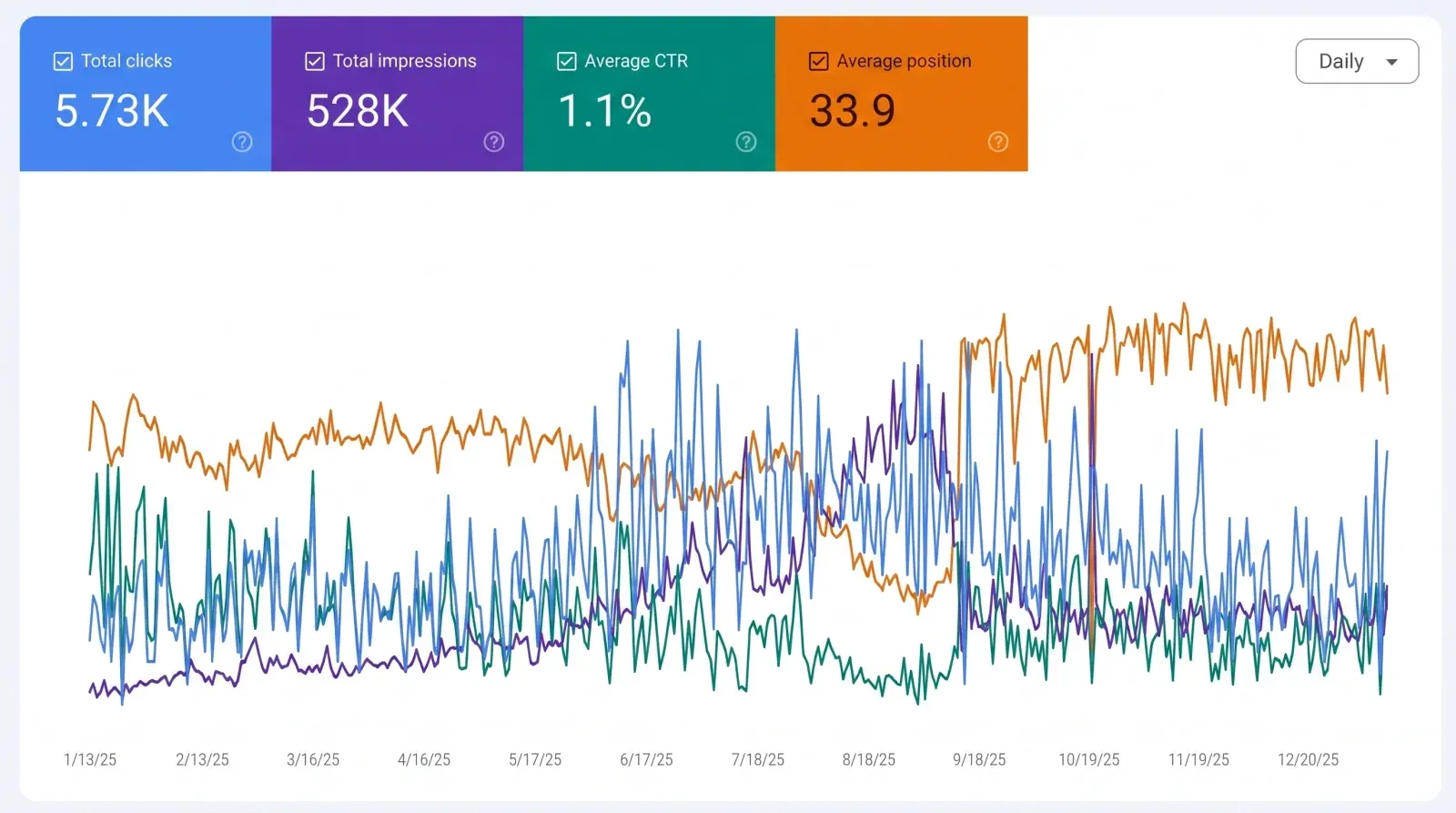Click the 7/18/25 date axis label
Image resolution: width=1456 pixels, height=813 pixels.
click(x=758, y=759)
